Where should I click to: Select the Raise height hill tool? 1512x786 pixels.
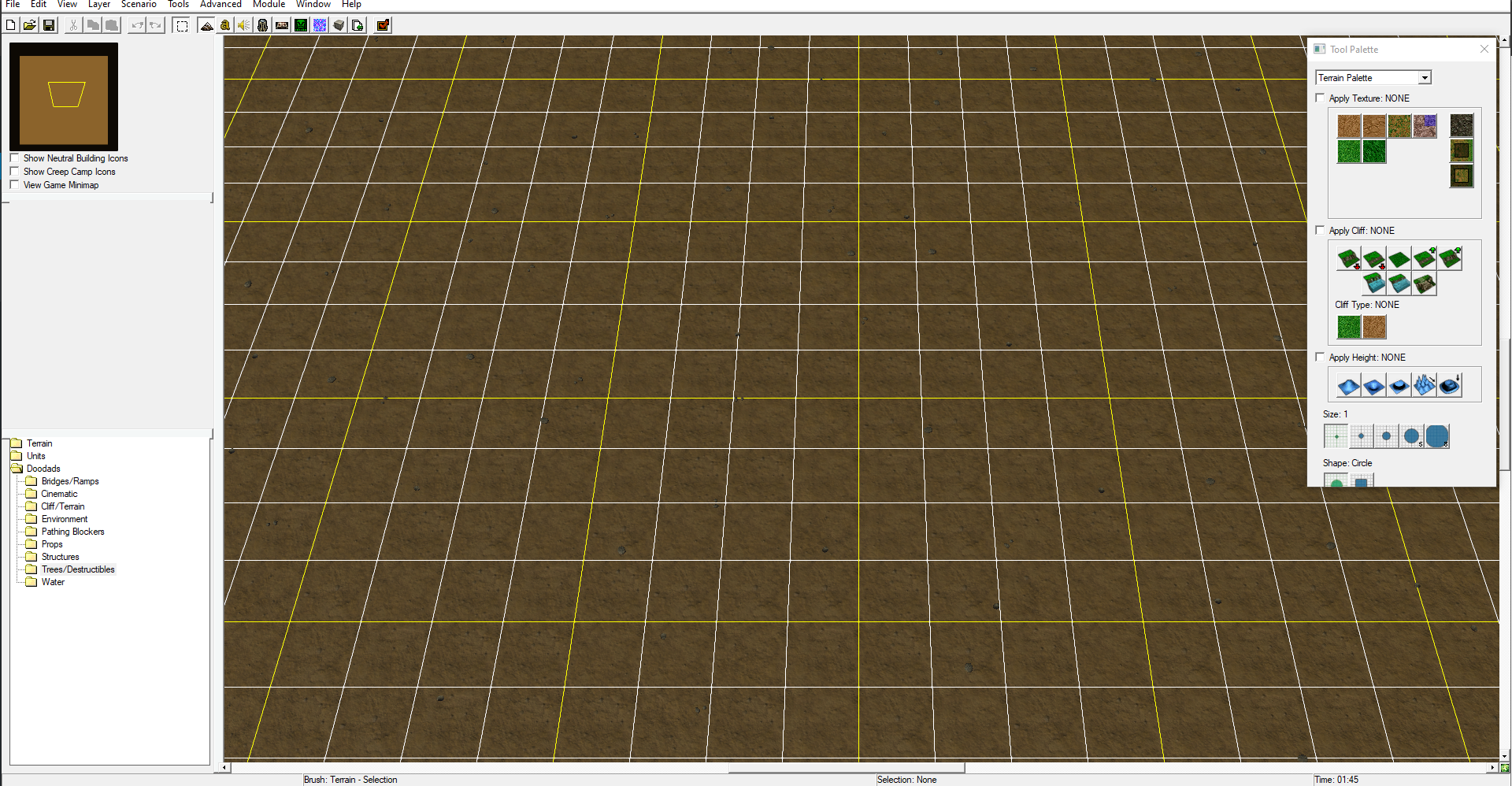(x=1349, y=385)
